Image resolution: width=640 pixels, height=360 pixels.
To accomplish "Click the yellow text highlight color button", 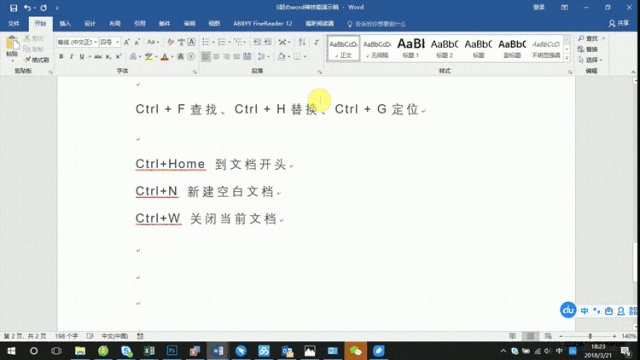I will click(x=148, y=57).
